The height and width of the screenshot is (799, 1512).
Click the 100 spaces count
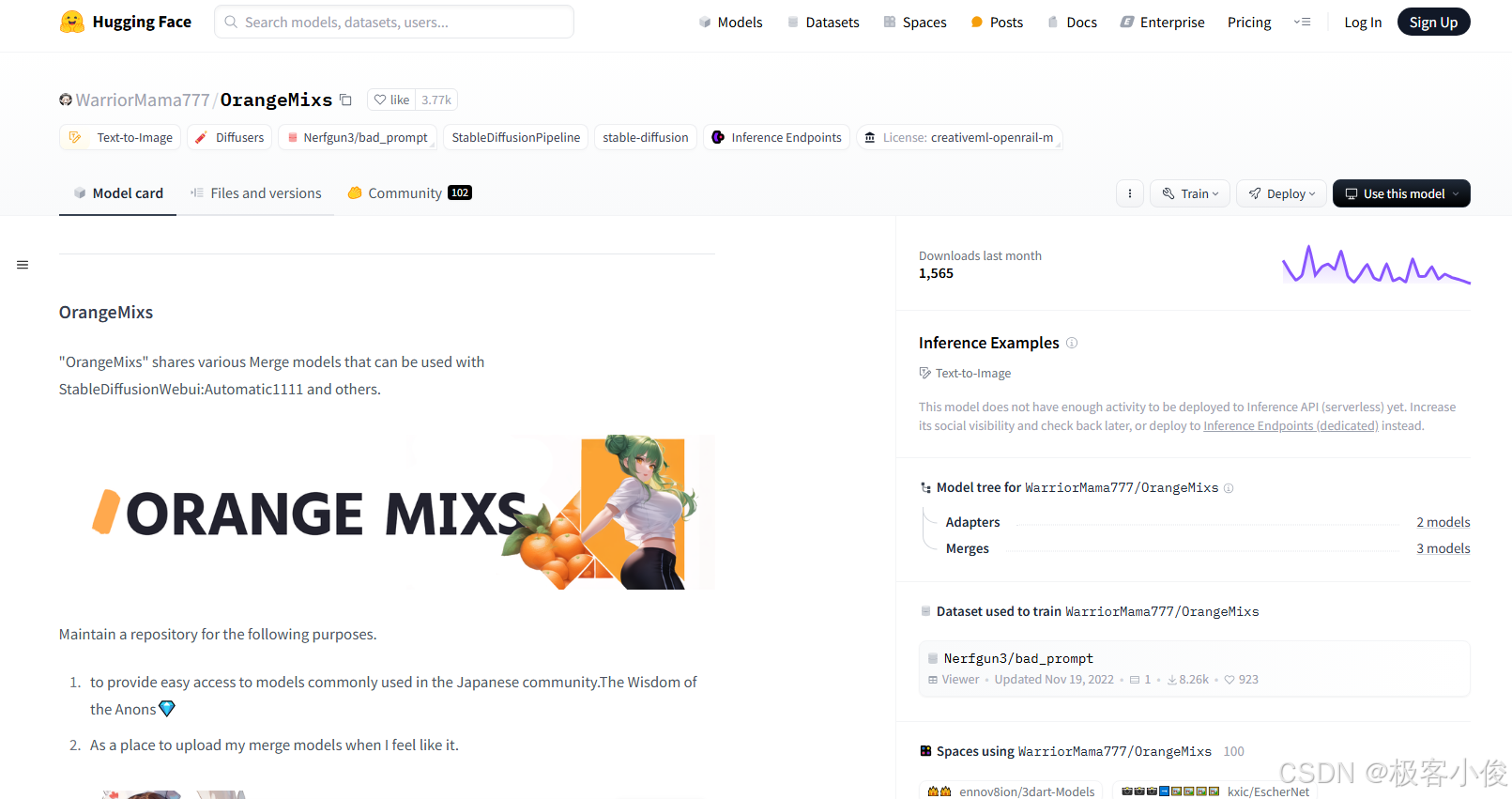click(1233, 751)
